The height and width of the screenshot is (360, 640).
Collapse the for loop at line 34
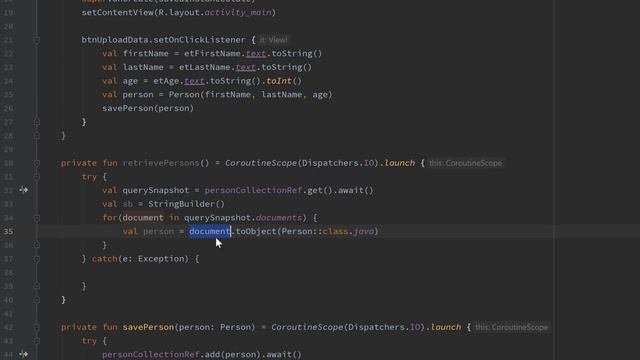(x=36, y=218)
